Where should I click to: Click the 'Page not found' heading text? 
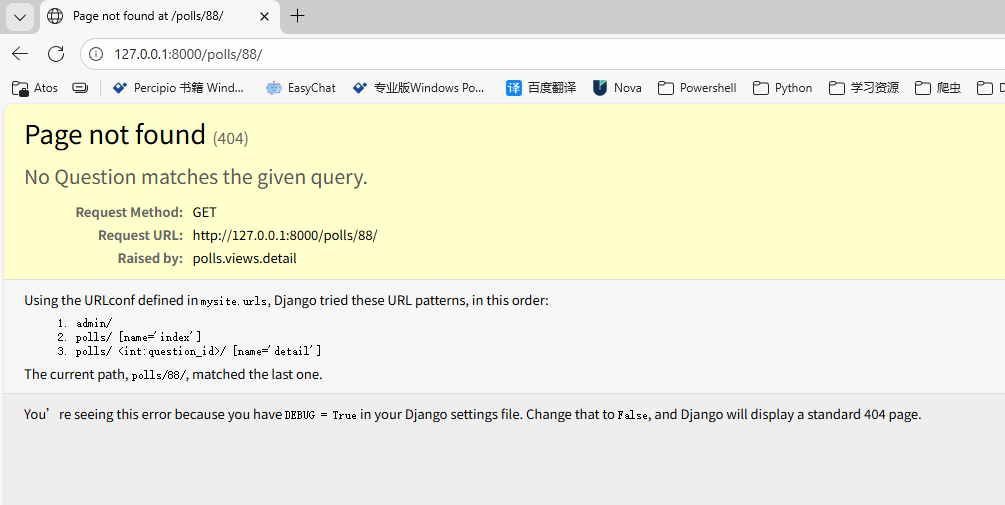(x=115, y=135)
